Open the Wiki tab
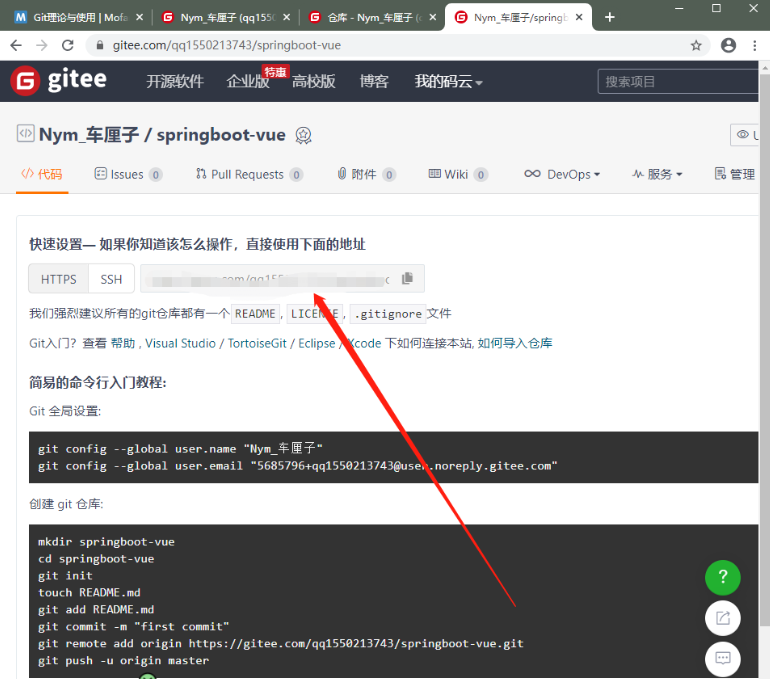The height and width of the screenshot is (679, 770). 458,174
